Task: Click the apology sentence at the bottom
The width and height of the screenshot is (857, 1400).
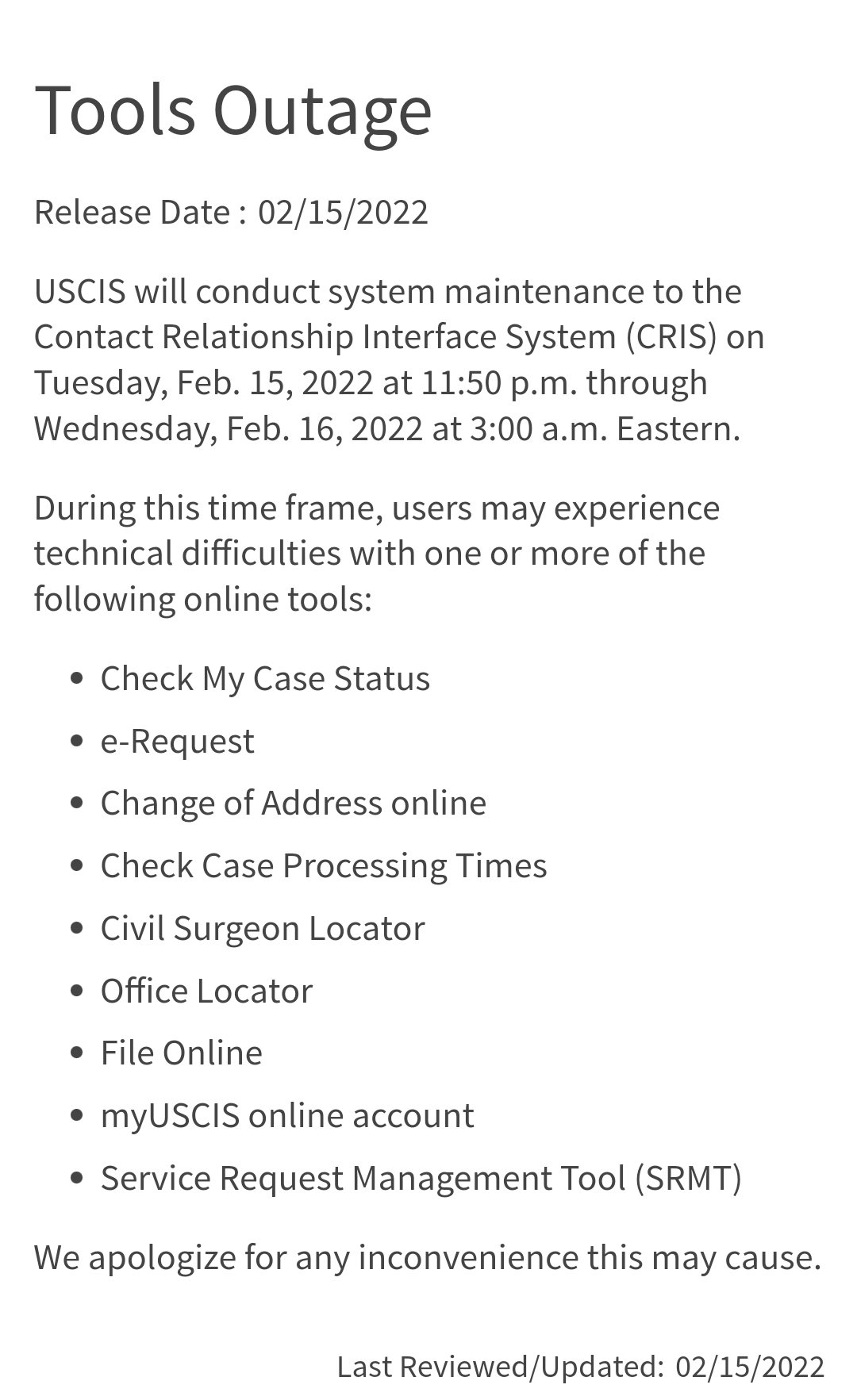Action: (427, 1258)
